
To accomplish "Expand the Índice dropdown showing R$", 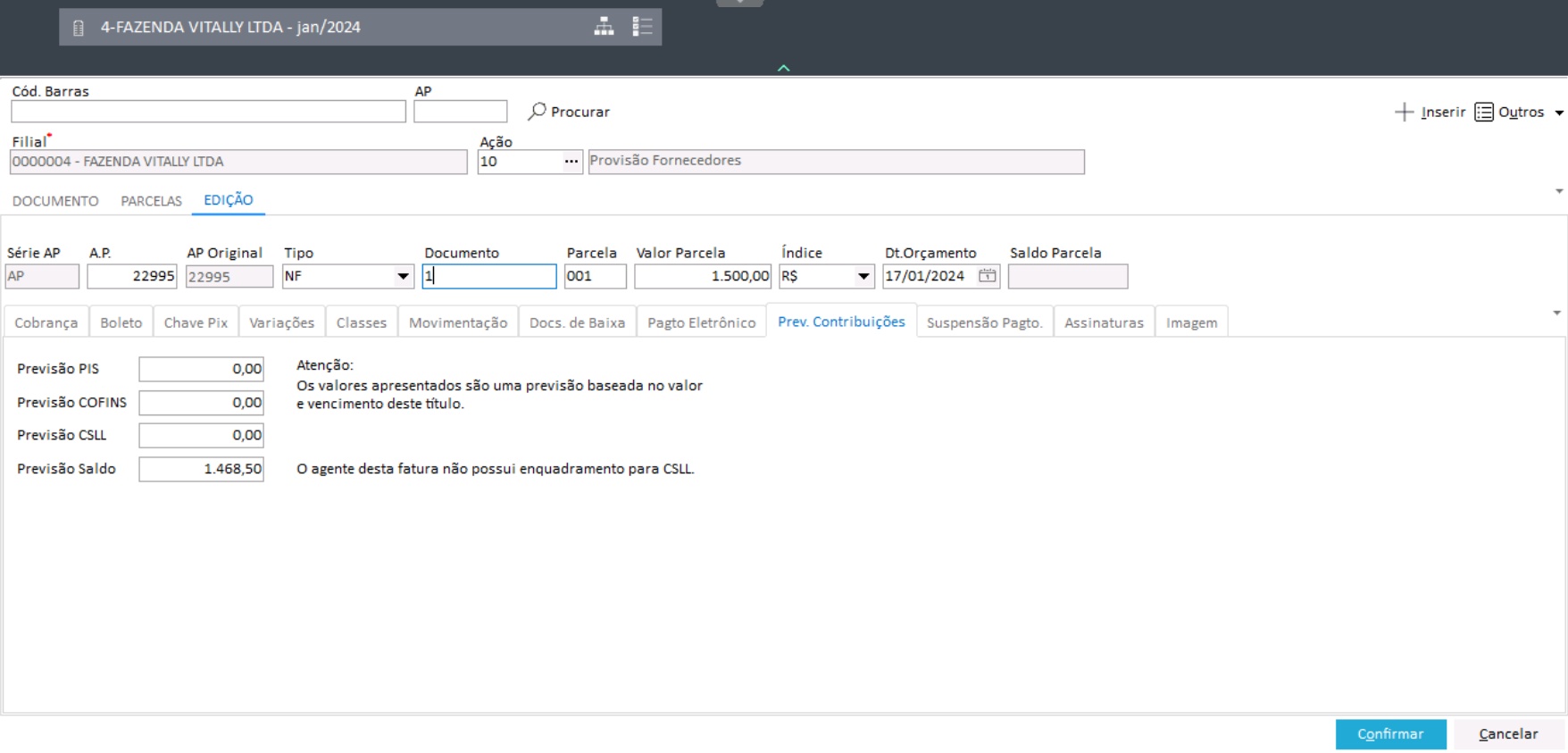I will coord(863,276).
